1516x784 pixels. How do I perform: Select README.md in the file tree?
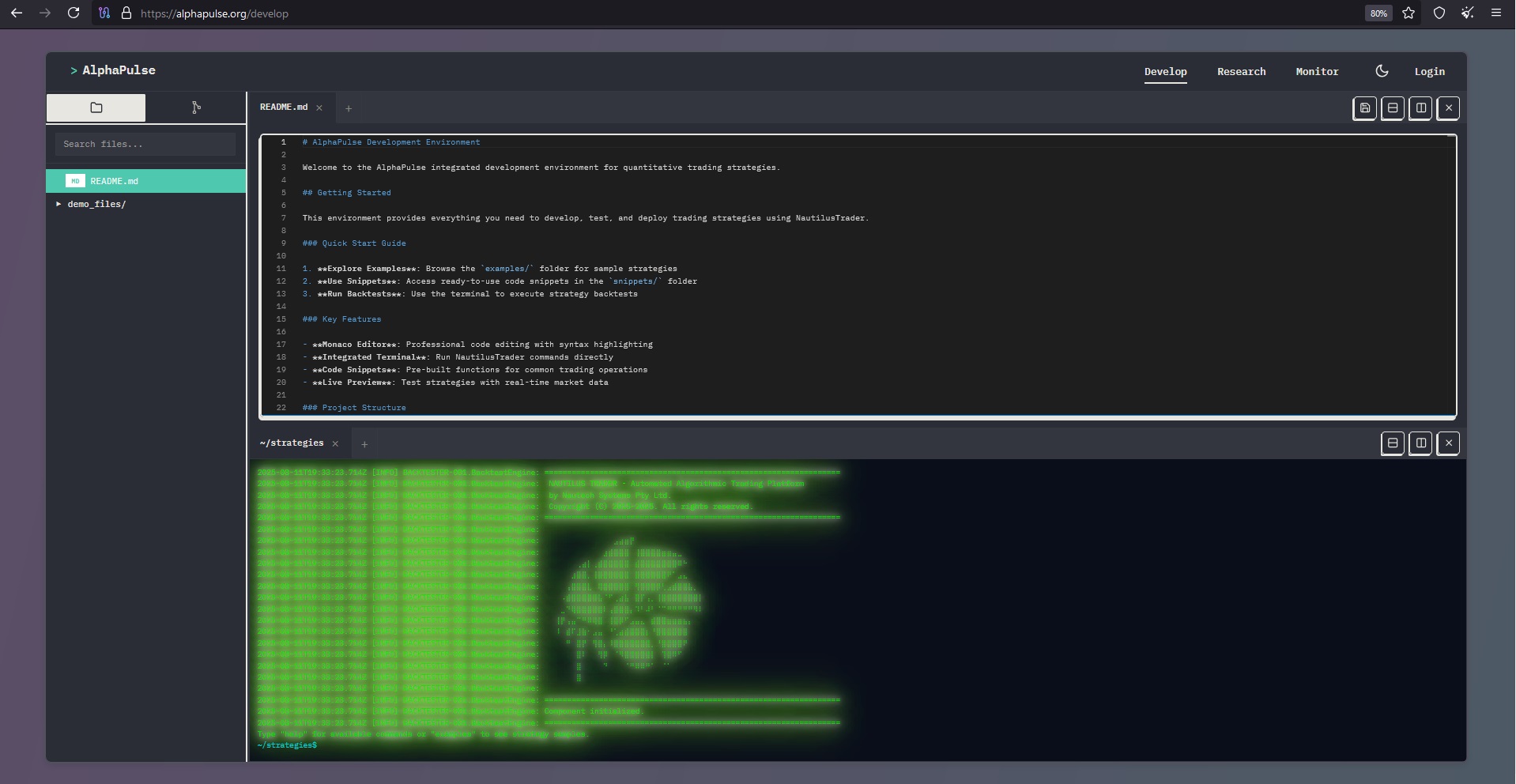pos(146,181)
